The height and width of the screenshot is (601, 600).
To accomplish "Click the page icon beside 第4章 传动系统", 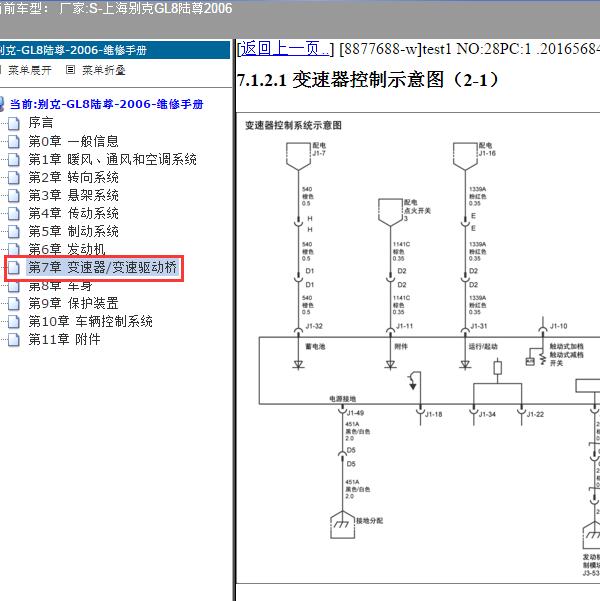I will tap(14, 213).
